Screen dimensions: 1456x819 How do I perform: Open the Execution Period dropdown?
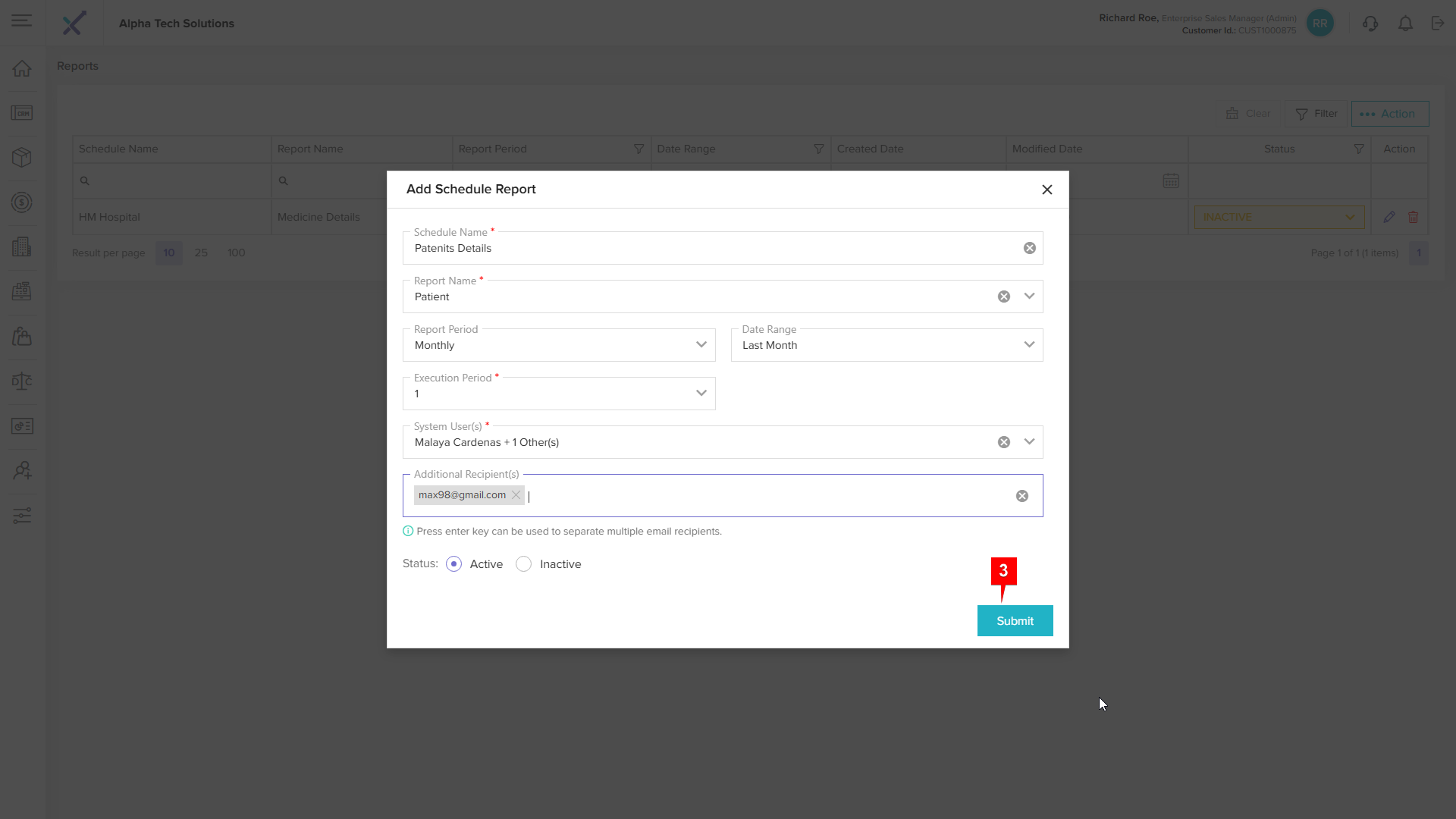tap(701, 394)
